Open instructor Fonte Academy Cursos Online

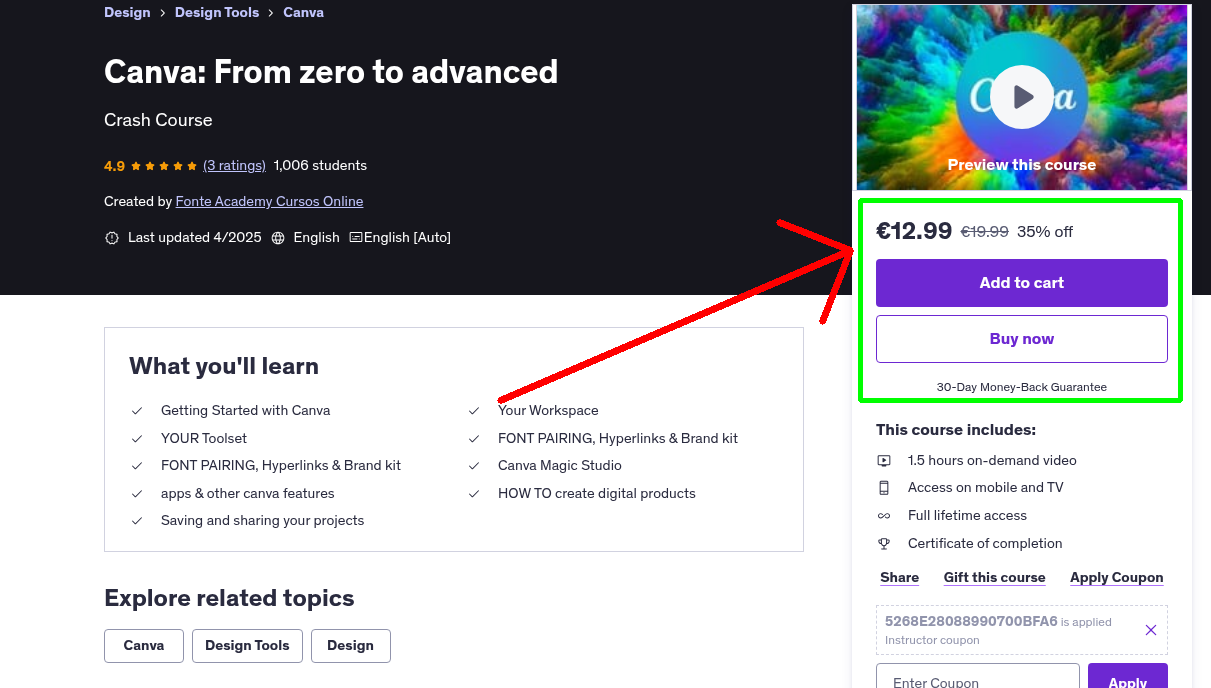click(x=269, y=201)
